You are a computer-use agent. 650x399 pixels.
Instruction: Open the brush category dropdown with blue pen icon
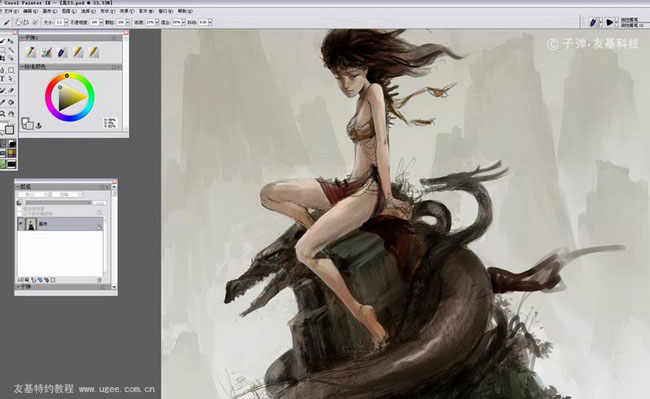pos(596,22)
